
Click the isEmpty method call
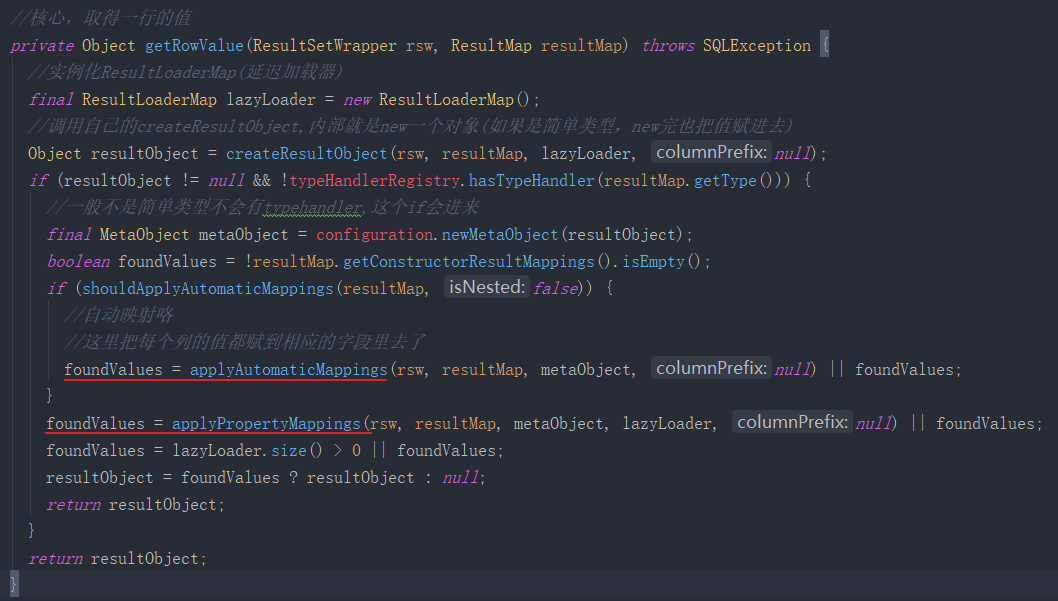point(653,262)
